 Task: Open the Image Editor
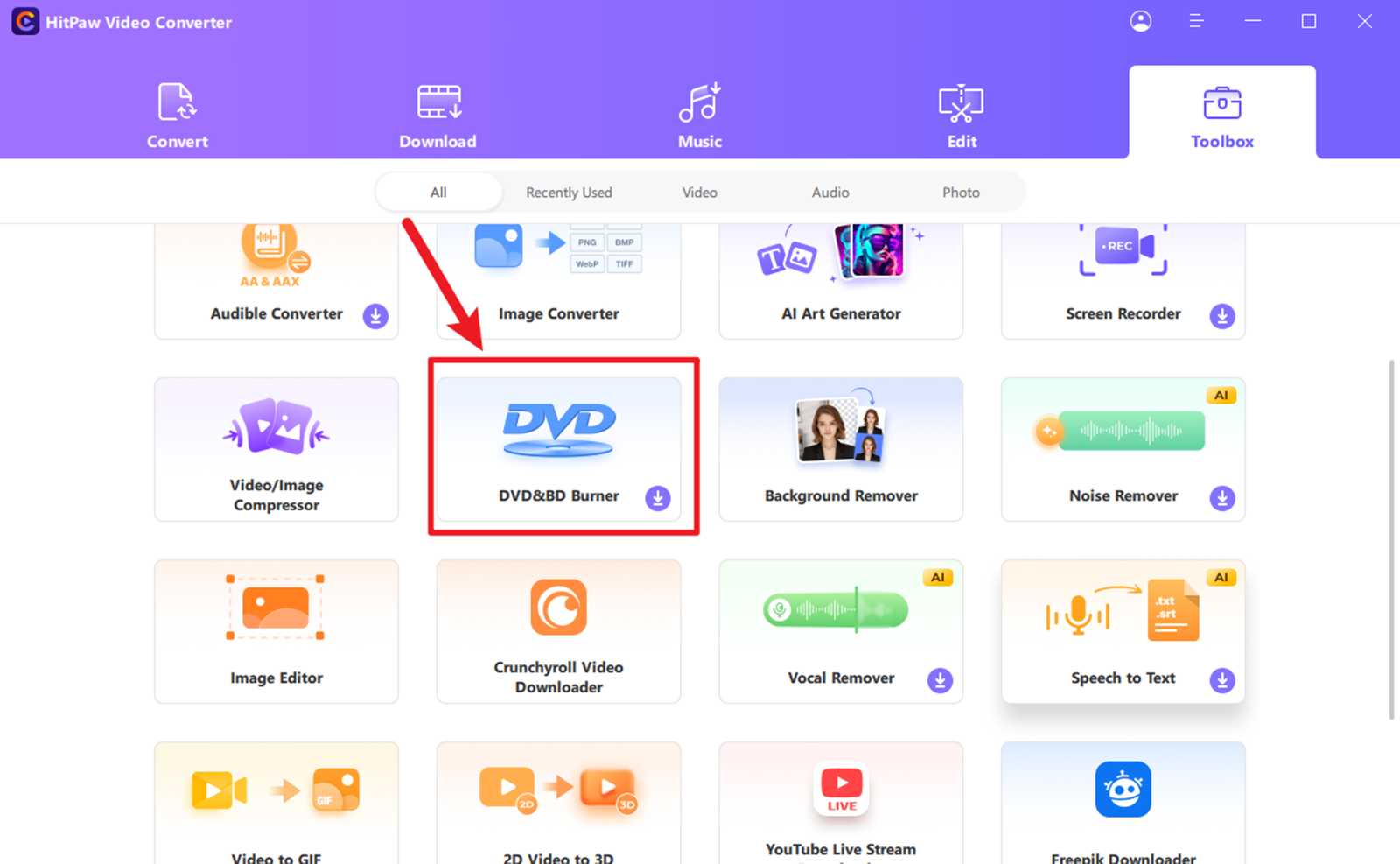[276, 630]
